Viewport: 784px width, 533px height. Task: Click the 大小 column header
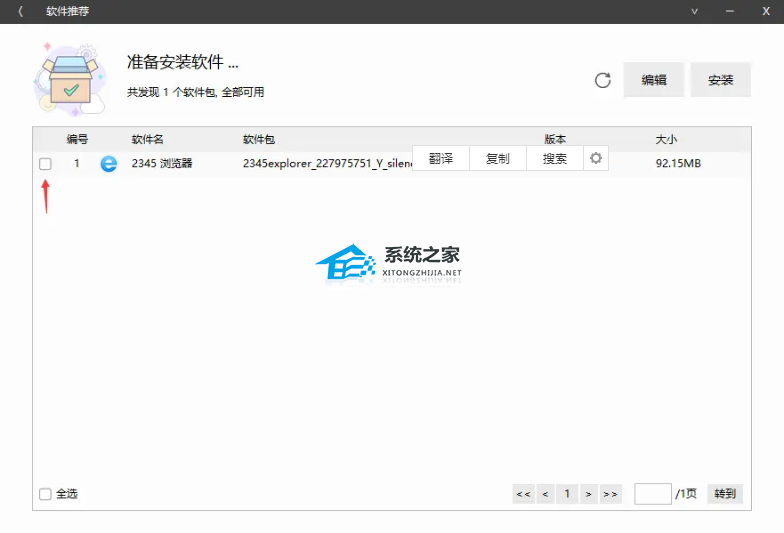(666, 140)
